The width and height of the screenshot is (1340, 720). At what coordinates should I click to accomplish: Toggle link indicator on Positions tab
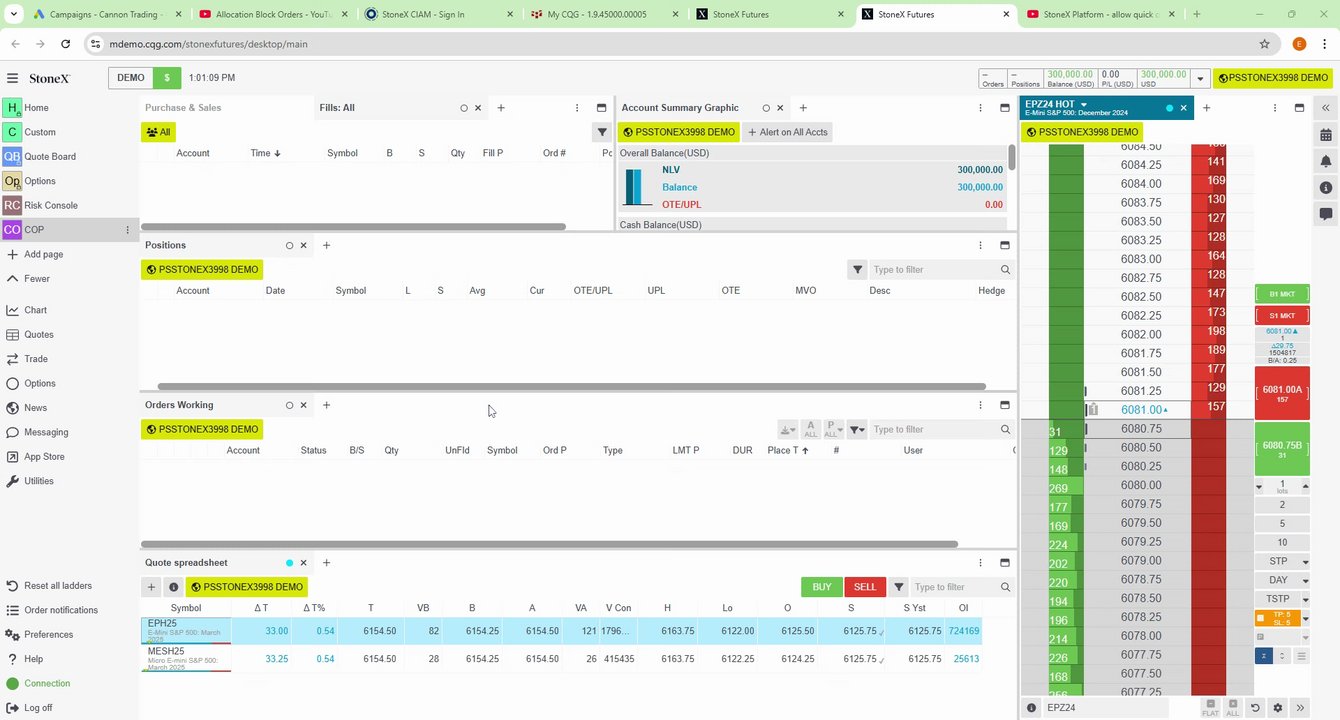(x=289, y=245)
